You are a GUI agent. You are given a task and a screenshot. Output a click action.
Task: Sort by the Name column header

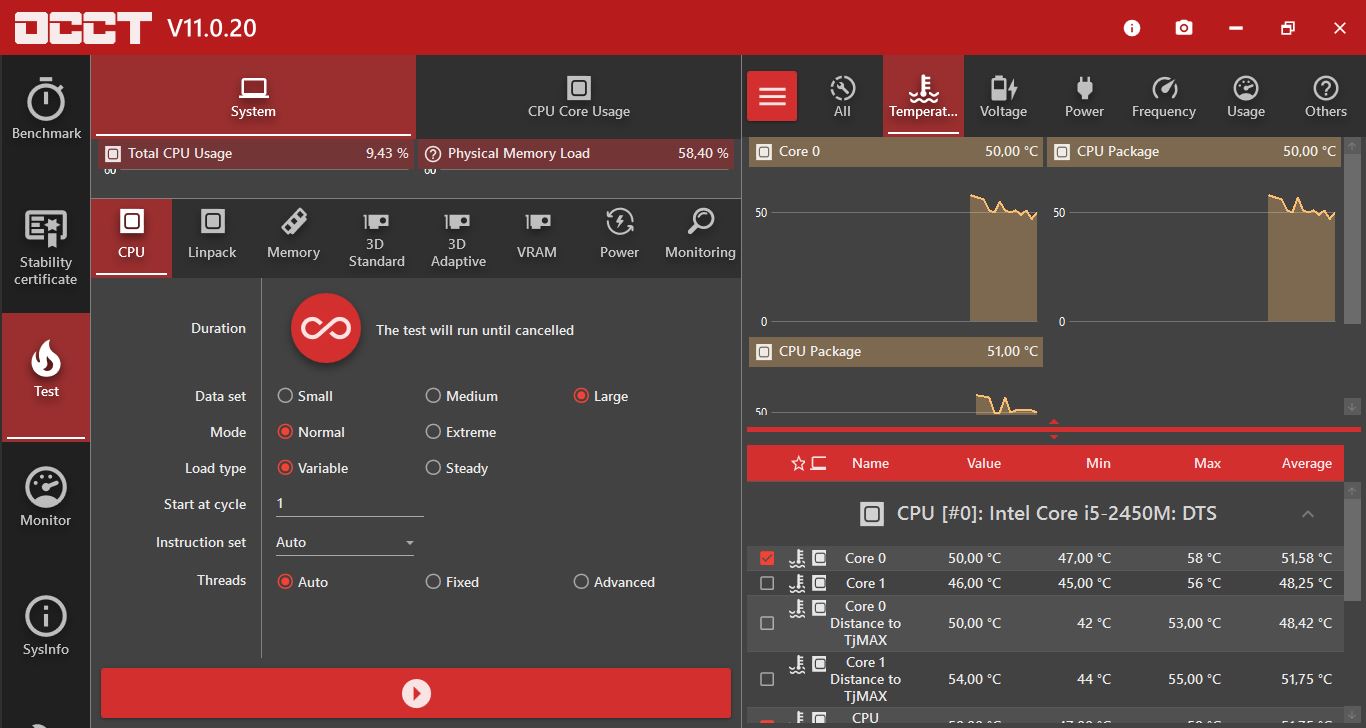click(x=870, y=463)
